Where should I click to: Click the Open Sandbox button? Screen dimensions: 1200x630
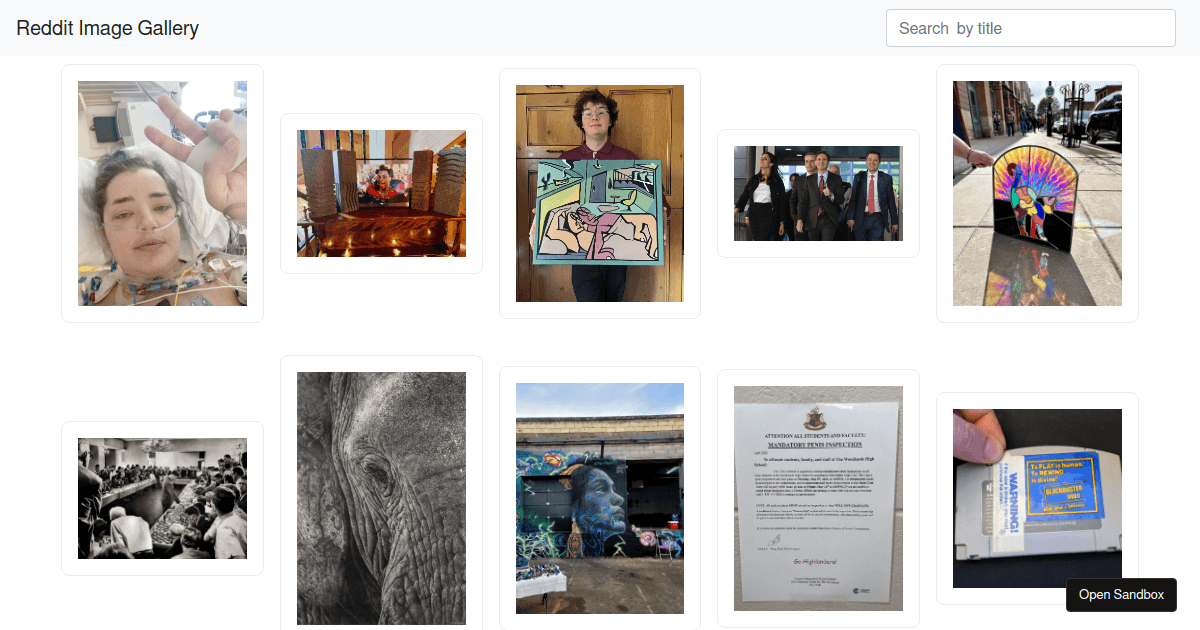point(1121,594)
